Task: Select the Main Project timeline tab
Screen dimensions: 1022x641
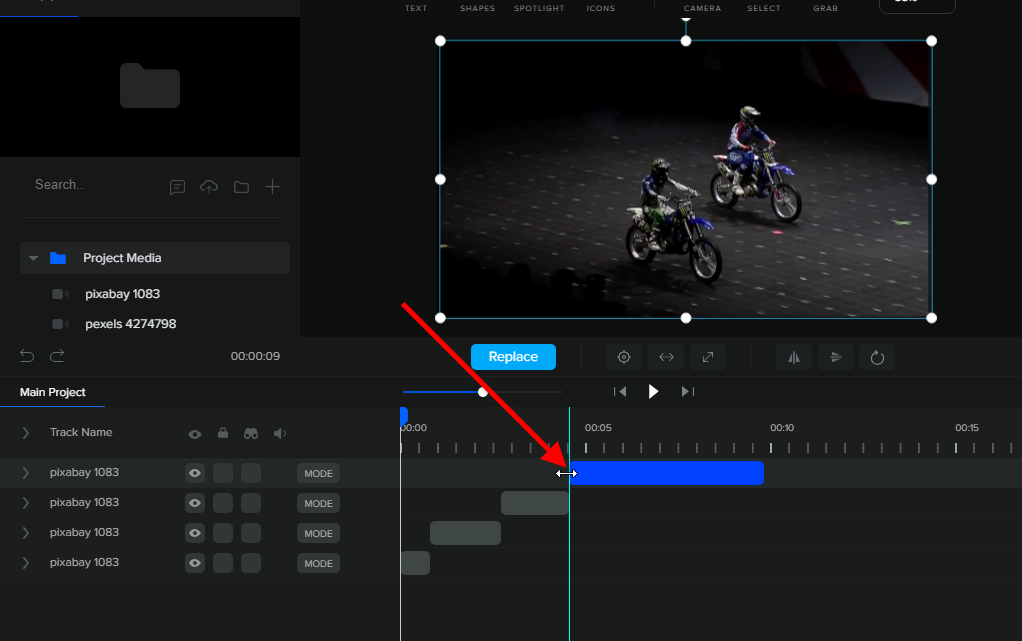Action: click(53, 393)
